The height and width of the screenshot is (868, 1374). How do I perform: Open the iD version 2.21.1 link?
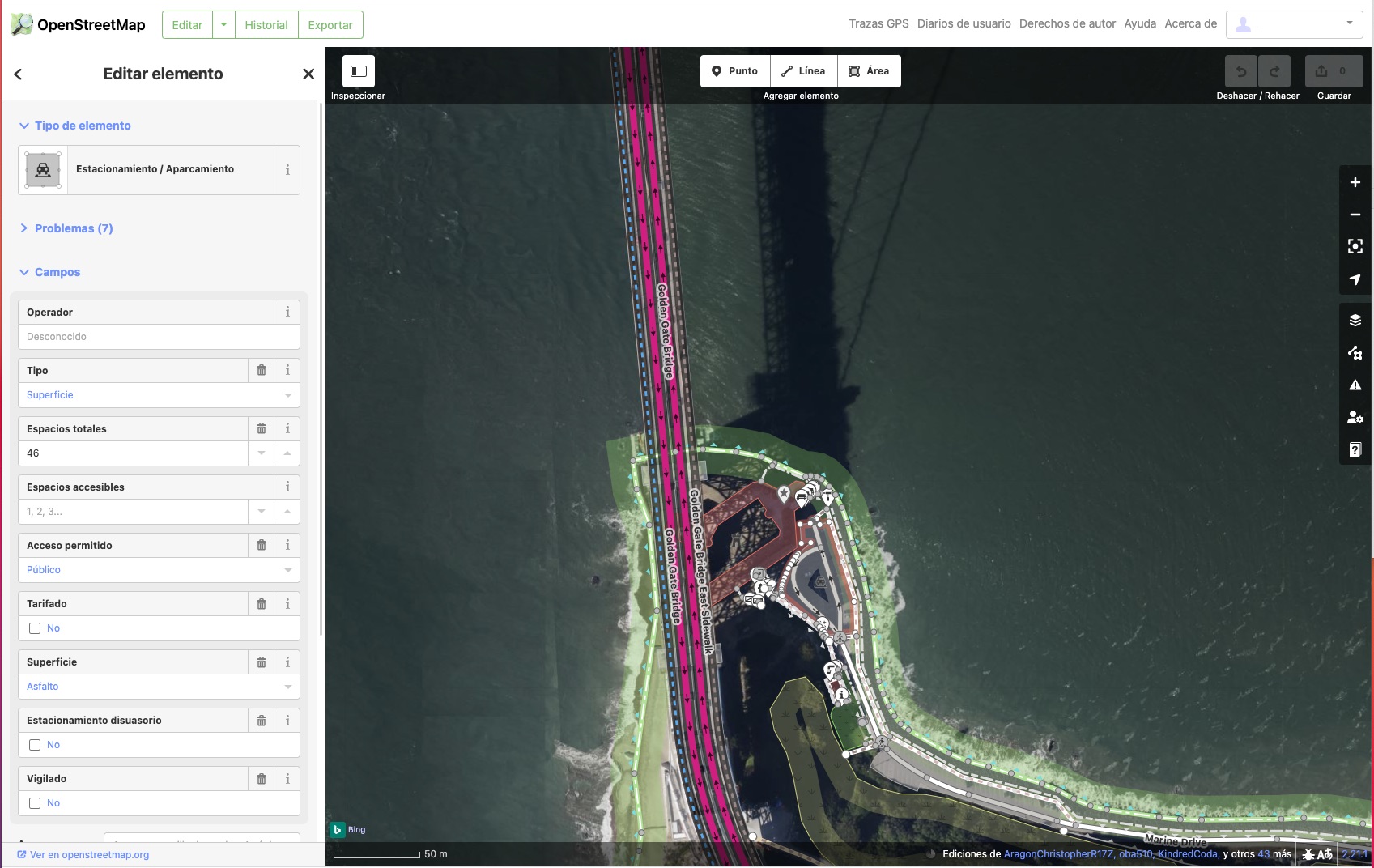click(1355, 854)
